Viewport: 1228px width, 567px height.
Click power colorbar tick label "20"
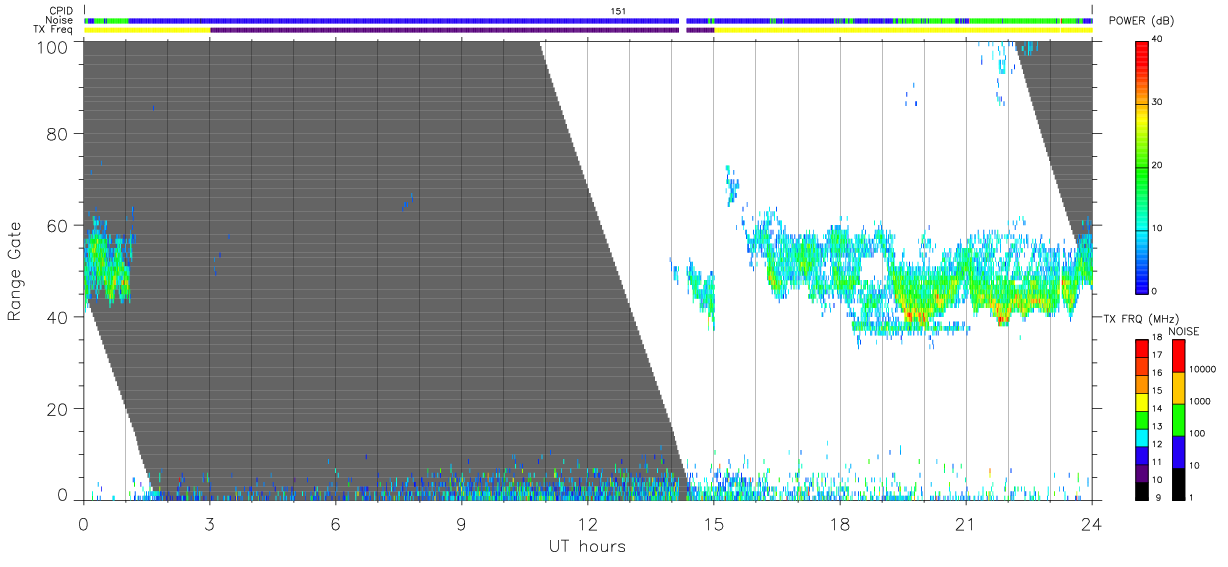click(x=1157, y=165)
